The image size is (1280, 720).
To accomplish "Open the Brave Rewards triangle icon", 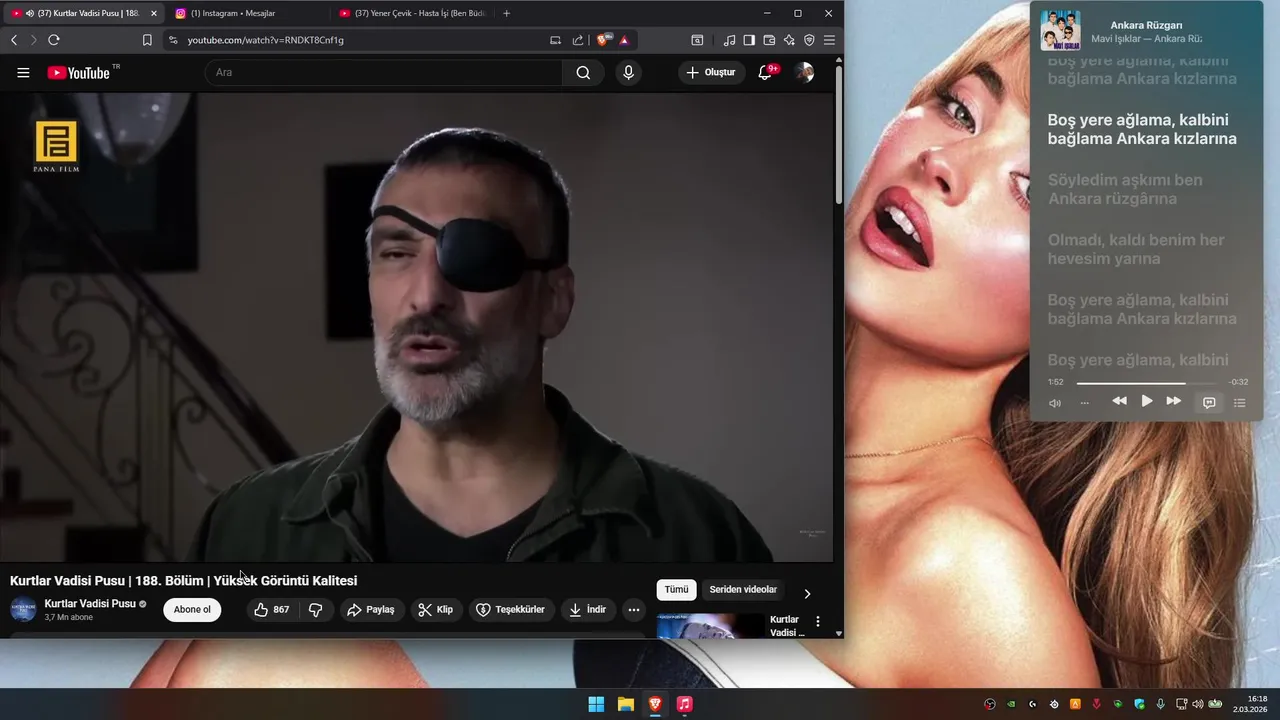I will tap(624, 40).
